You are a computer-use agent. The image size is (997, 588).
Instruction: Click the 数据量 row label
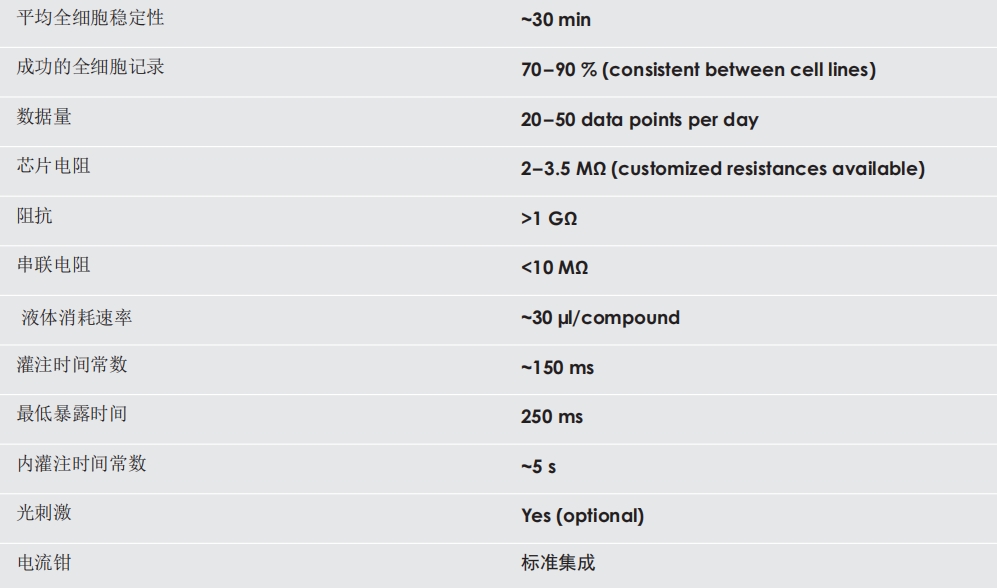[x=44, y=117]
